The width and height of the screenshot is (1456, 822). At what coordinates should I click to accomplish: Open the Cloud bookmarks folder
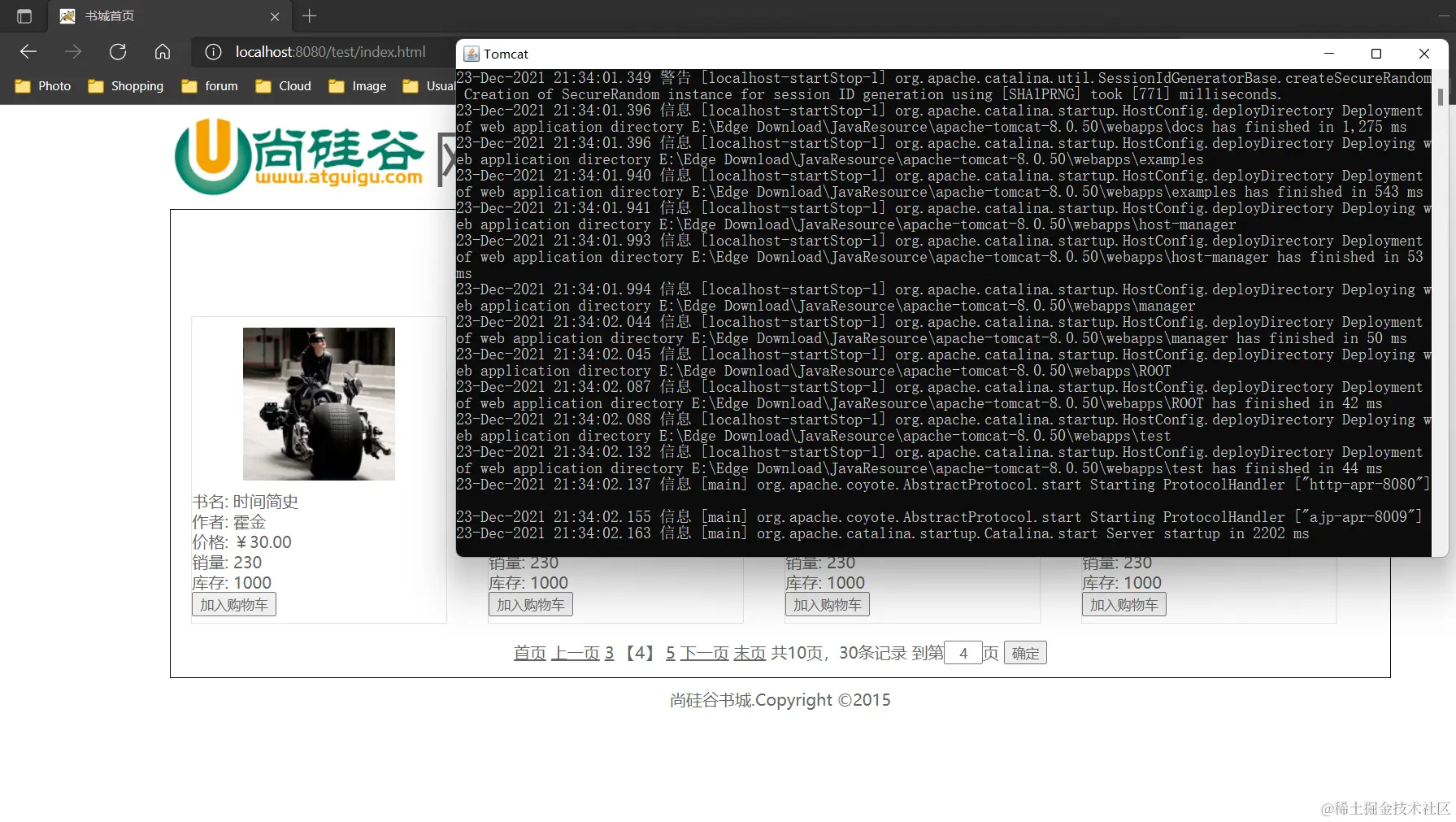click(282, 85)
